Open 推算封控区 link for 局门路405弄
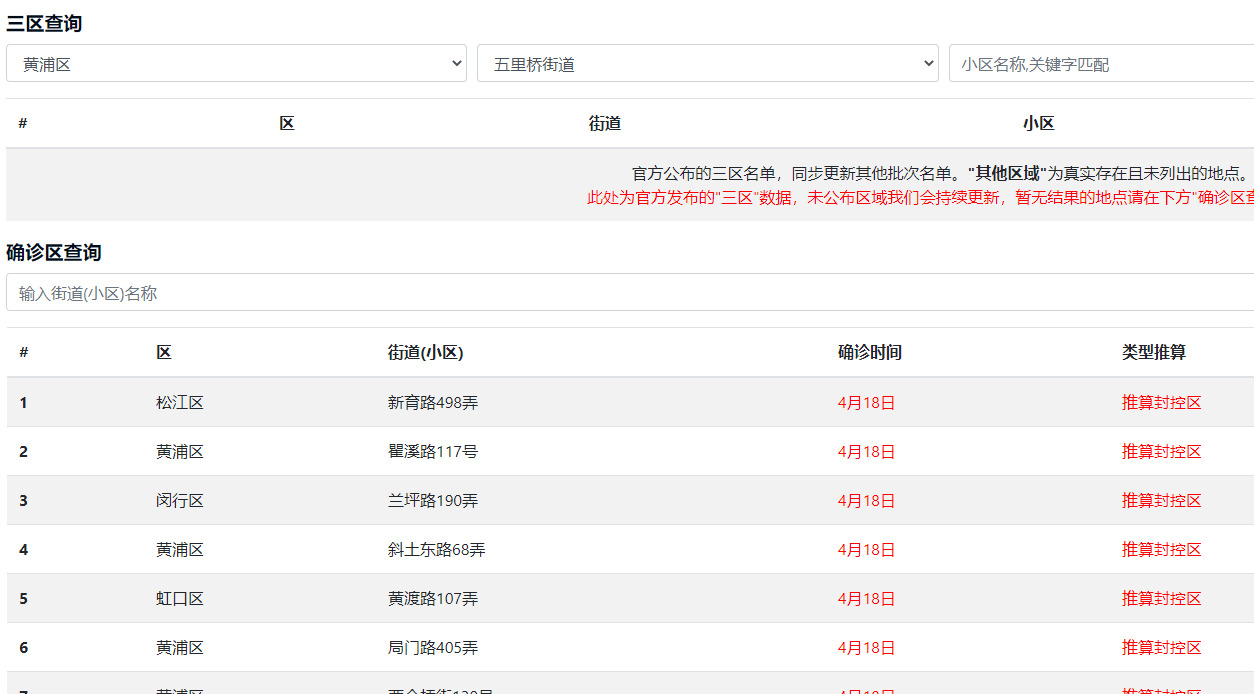 coord(1161,647)
